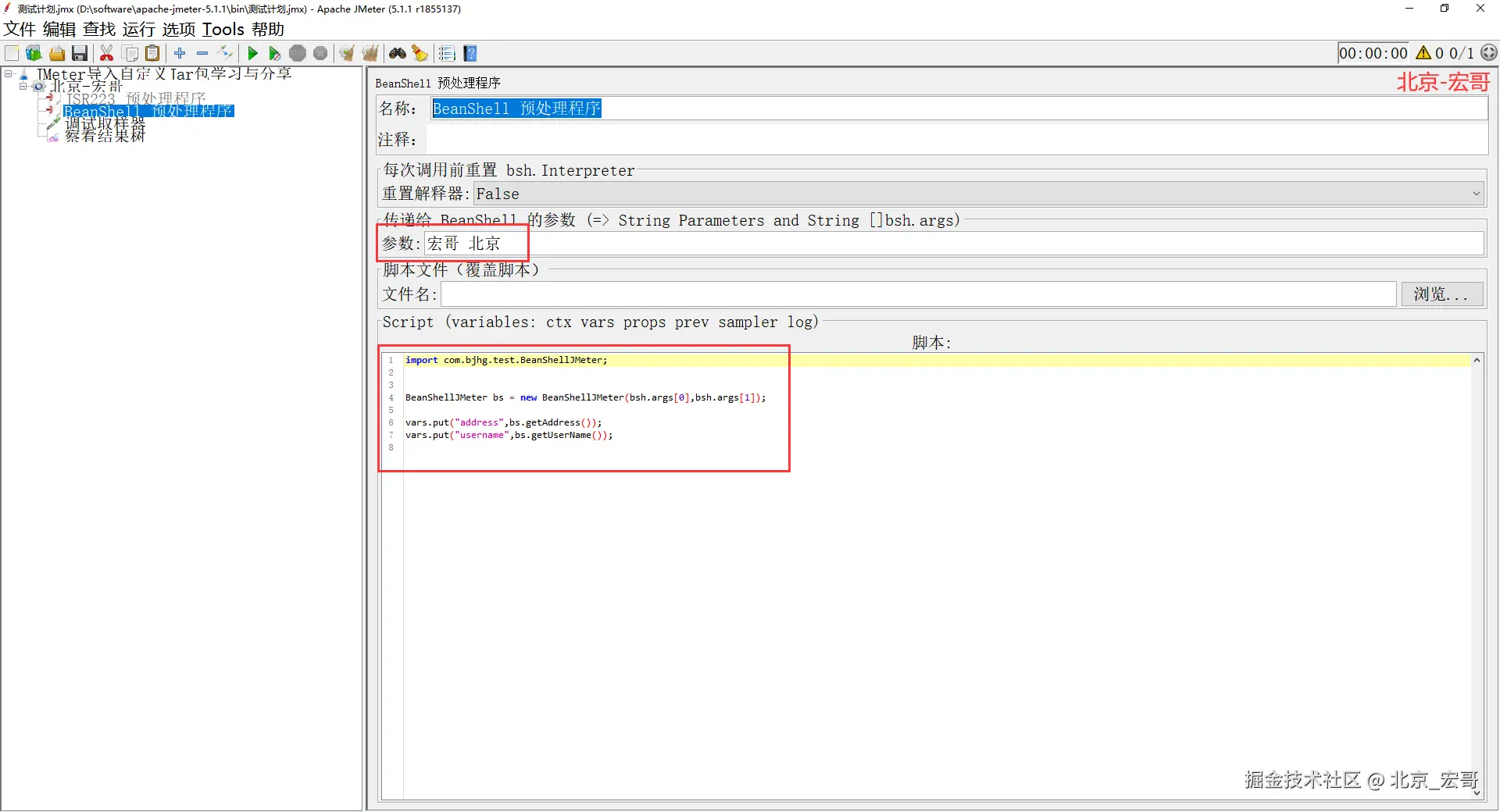The width and height of the screenshot is (1500, 812).
Task: Click the Open file folder icon
Action: pyautogui.click(x=57, y=53)
